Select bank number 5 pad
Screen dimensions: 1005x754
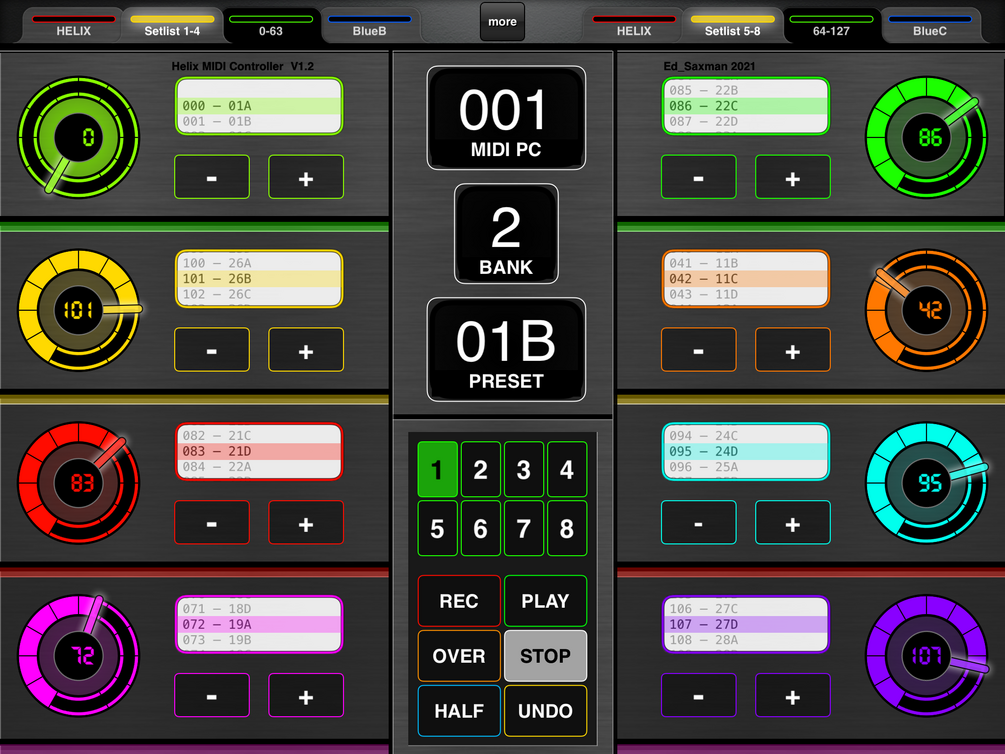pyautogui.click(x=437, y=528)
